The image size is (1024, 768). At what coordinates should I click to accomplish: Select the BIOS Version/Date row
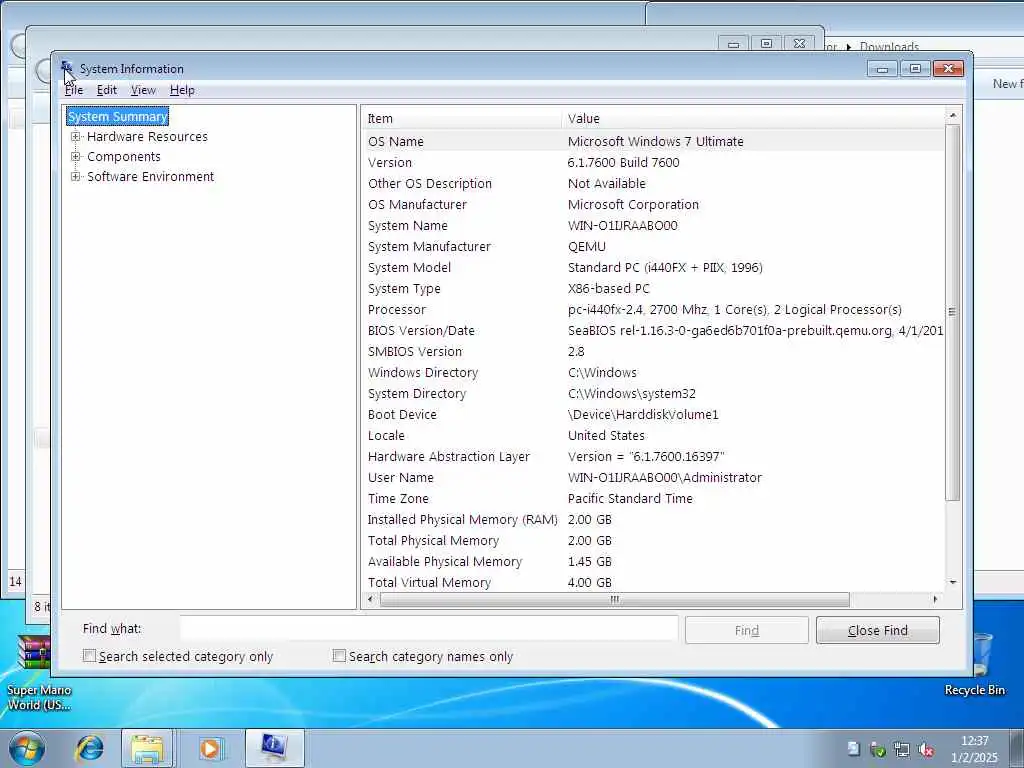pos(653,330)
